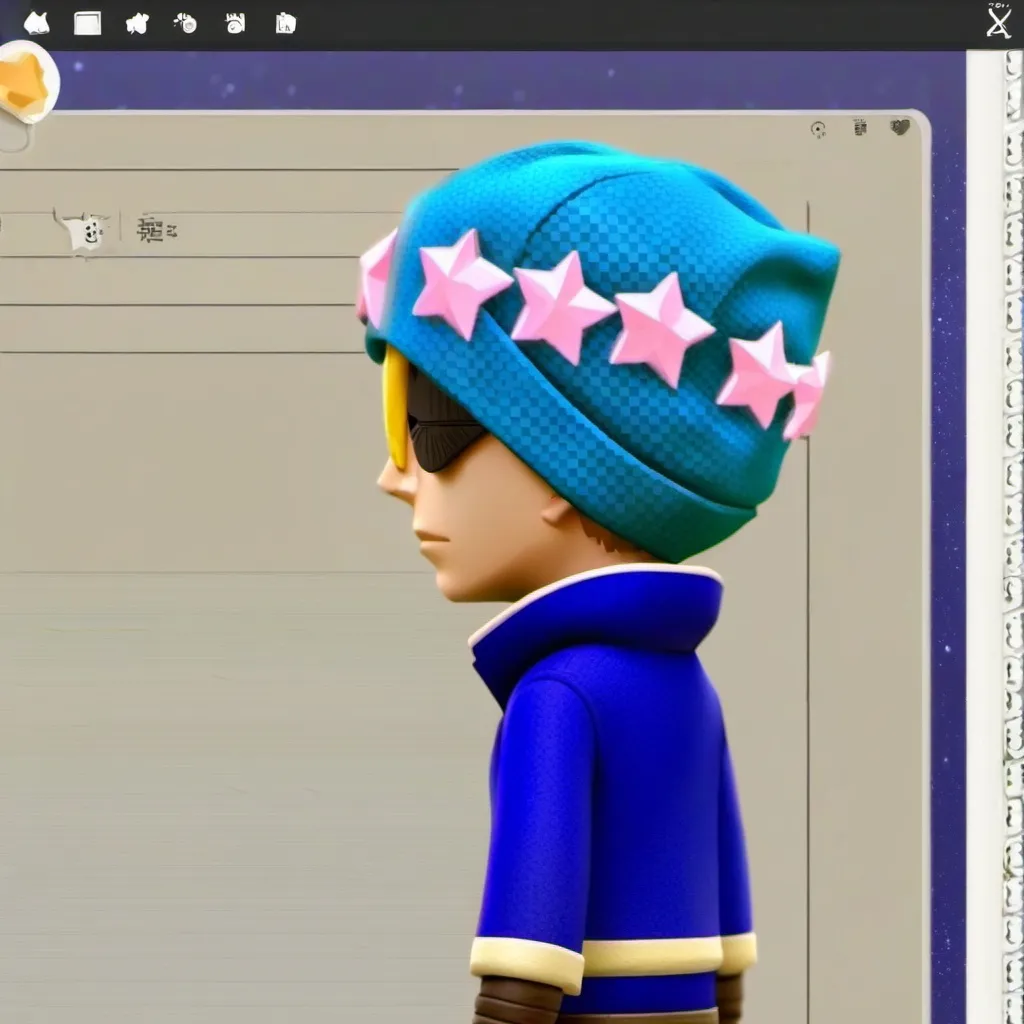
Task: Click the small list icon beside the heart
Action: coord(860,127)
